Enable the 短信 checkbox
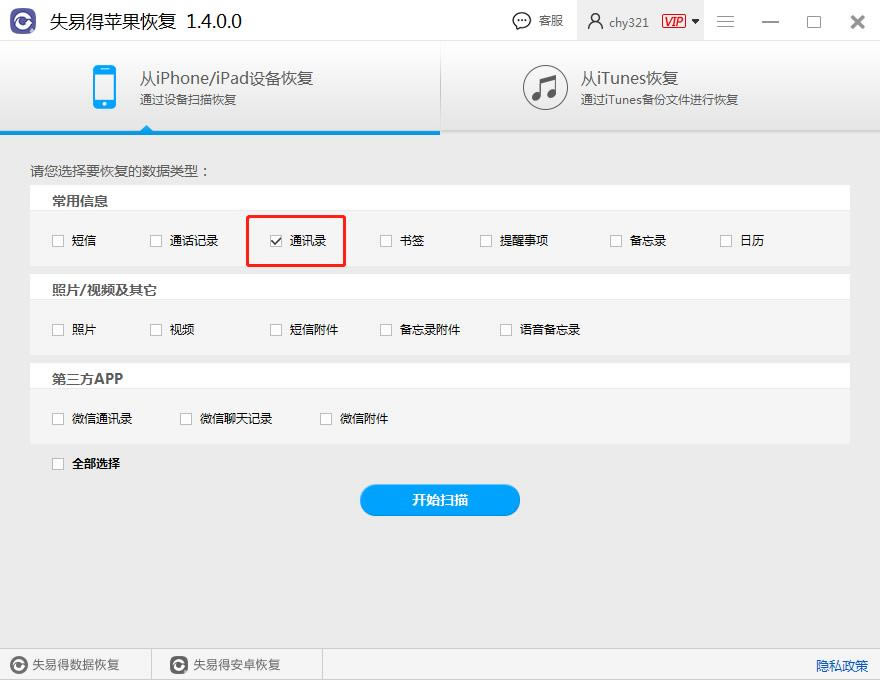The image size is (880, 680). point(58,241)
